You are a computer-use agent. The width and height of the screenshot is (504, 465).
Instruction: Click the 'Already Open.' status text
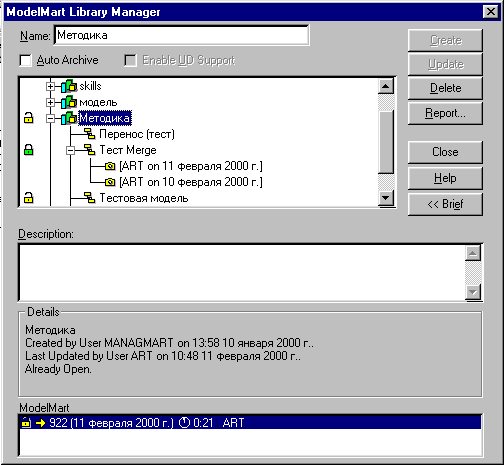coord(58,369)
